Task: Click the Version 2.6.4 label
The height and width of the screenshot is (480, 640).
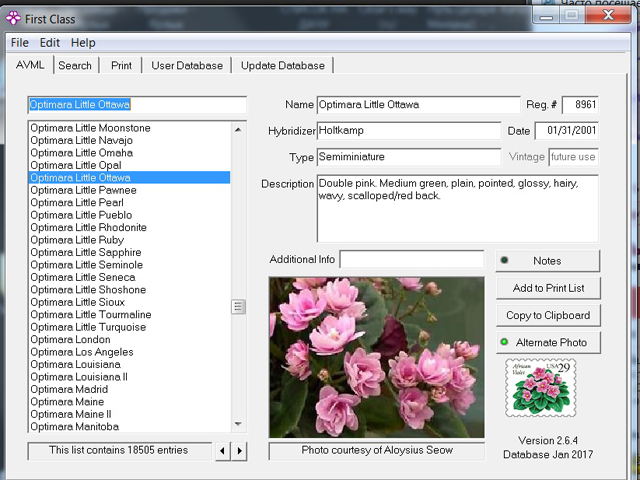Action: [x=548, y=441]
